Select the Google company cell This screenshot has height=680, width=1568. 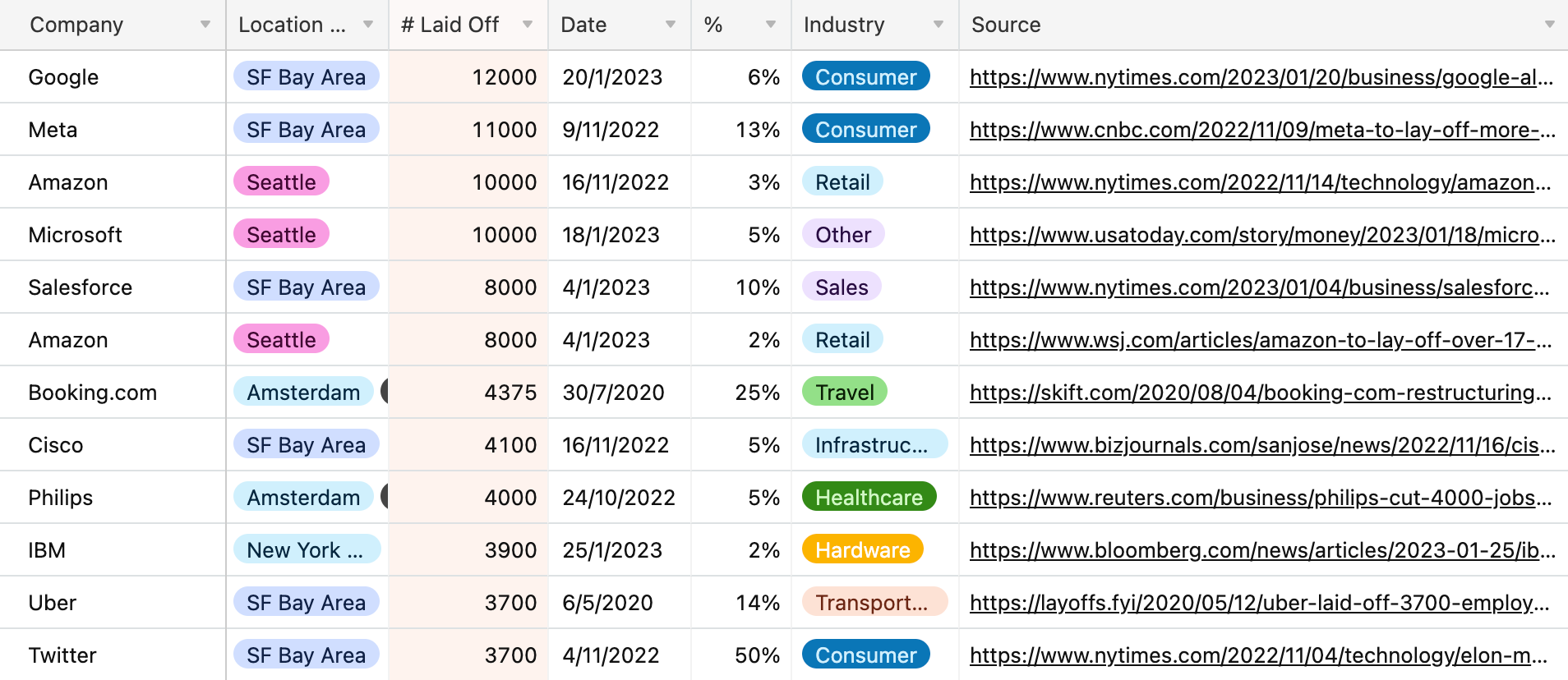click(113, 77)
